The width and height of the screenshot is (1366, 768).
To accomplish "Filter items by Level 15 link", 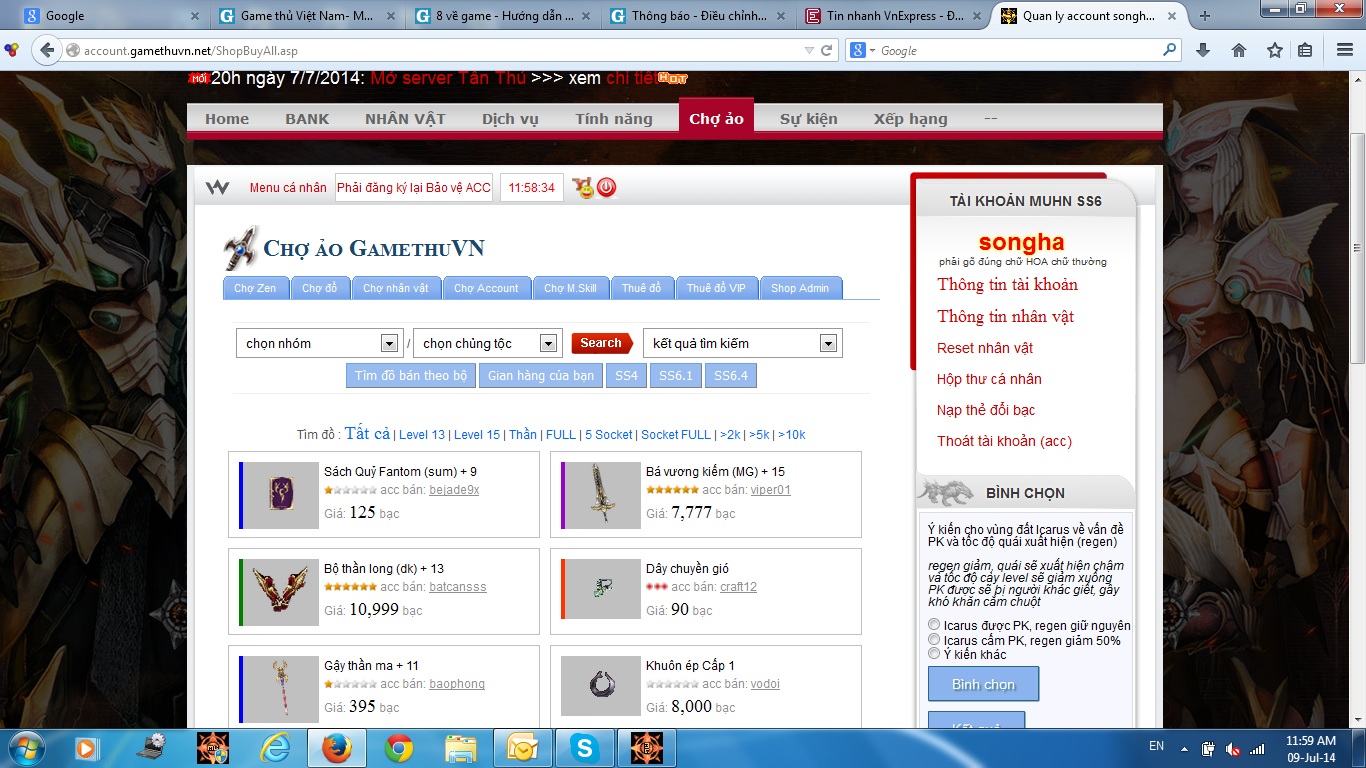I will coord(477,434).
